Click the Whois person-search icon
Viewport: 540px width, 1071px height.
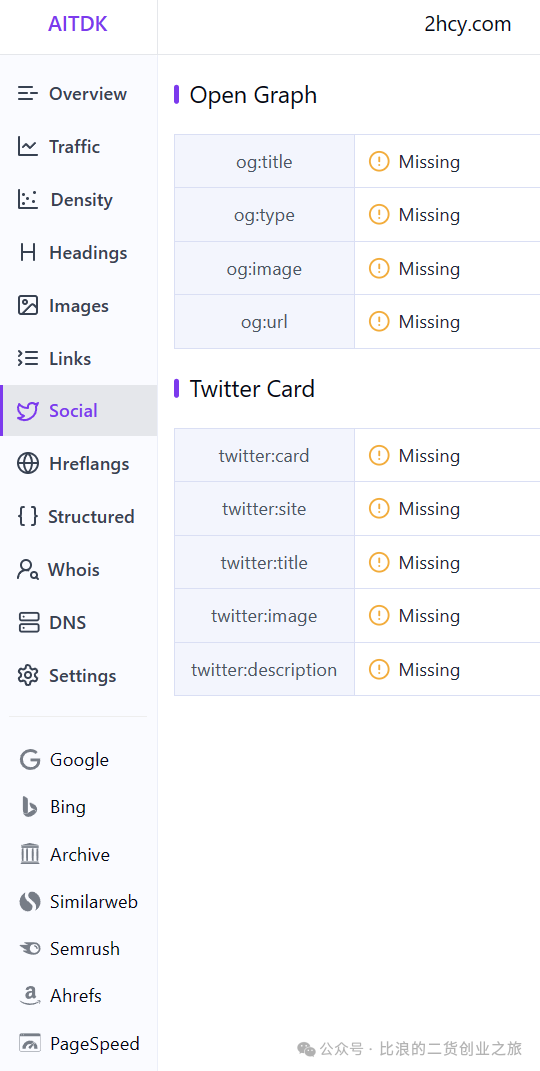tap(28, 570)
